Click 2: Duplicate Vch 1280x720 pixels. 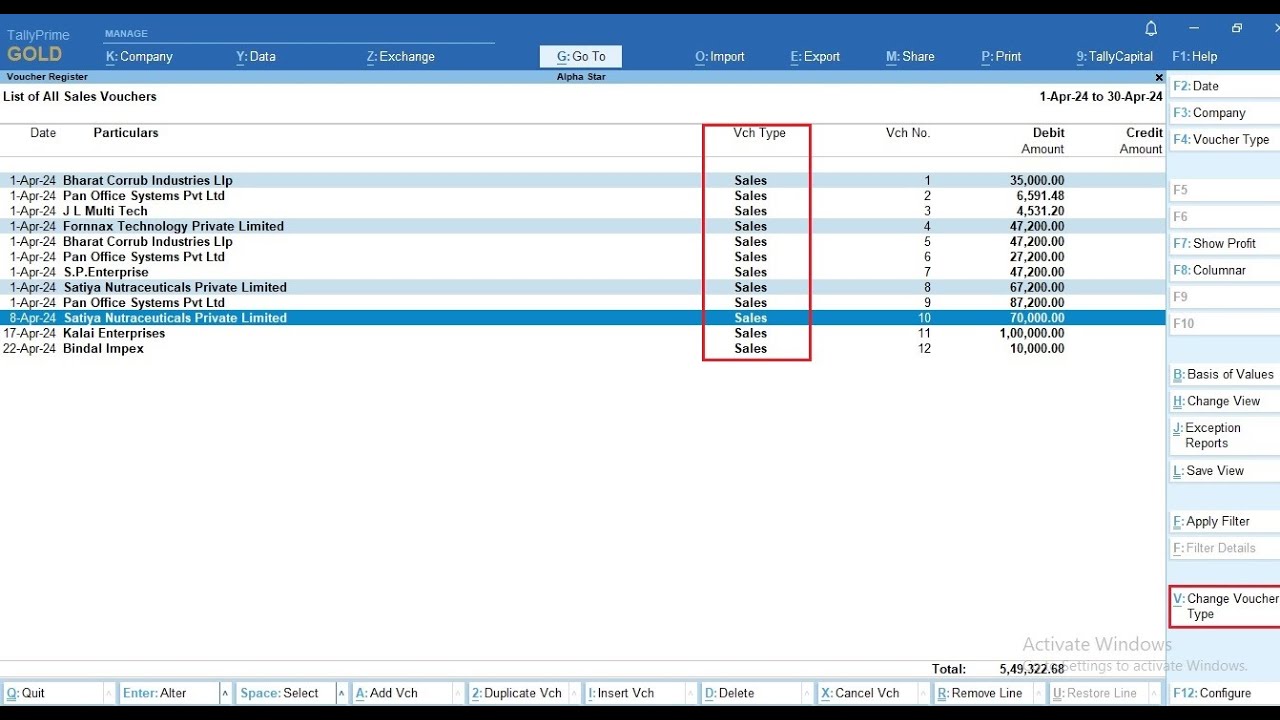coord(518,693)
